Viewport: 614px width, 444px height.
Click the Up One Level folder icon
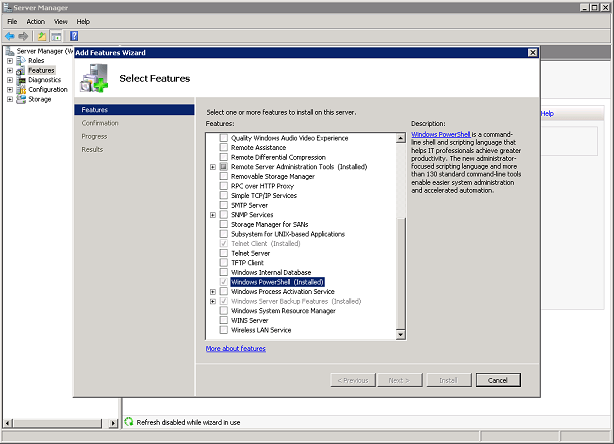tap(42, 36)
